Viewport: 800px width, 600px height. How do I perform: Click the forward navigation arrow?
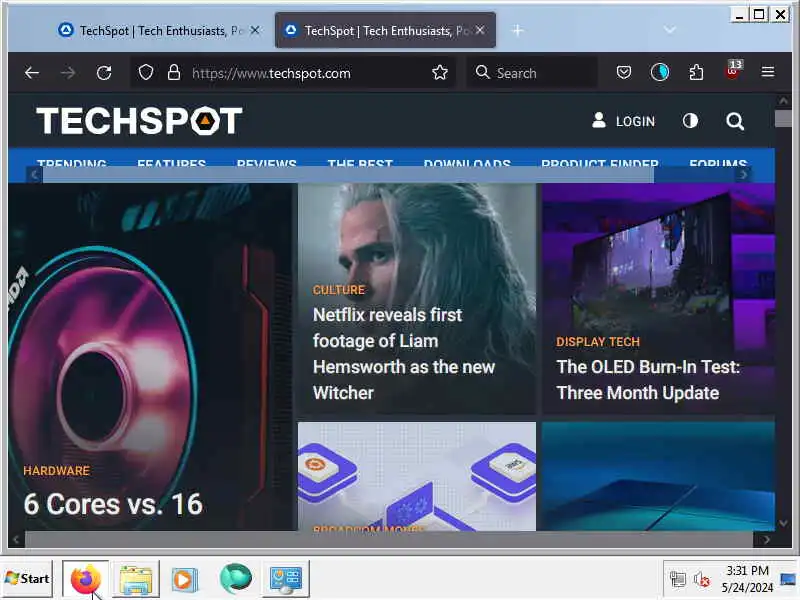(67, 73)
